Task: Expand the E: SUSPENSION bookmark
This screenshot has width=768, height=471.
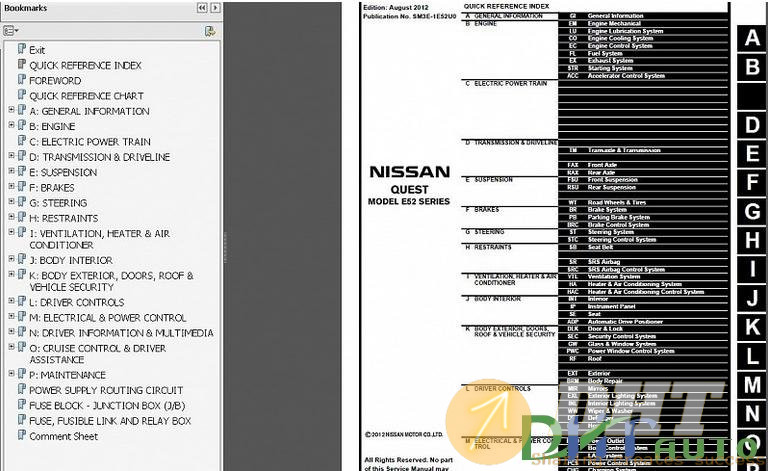Action: pos(11,171)
